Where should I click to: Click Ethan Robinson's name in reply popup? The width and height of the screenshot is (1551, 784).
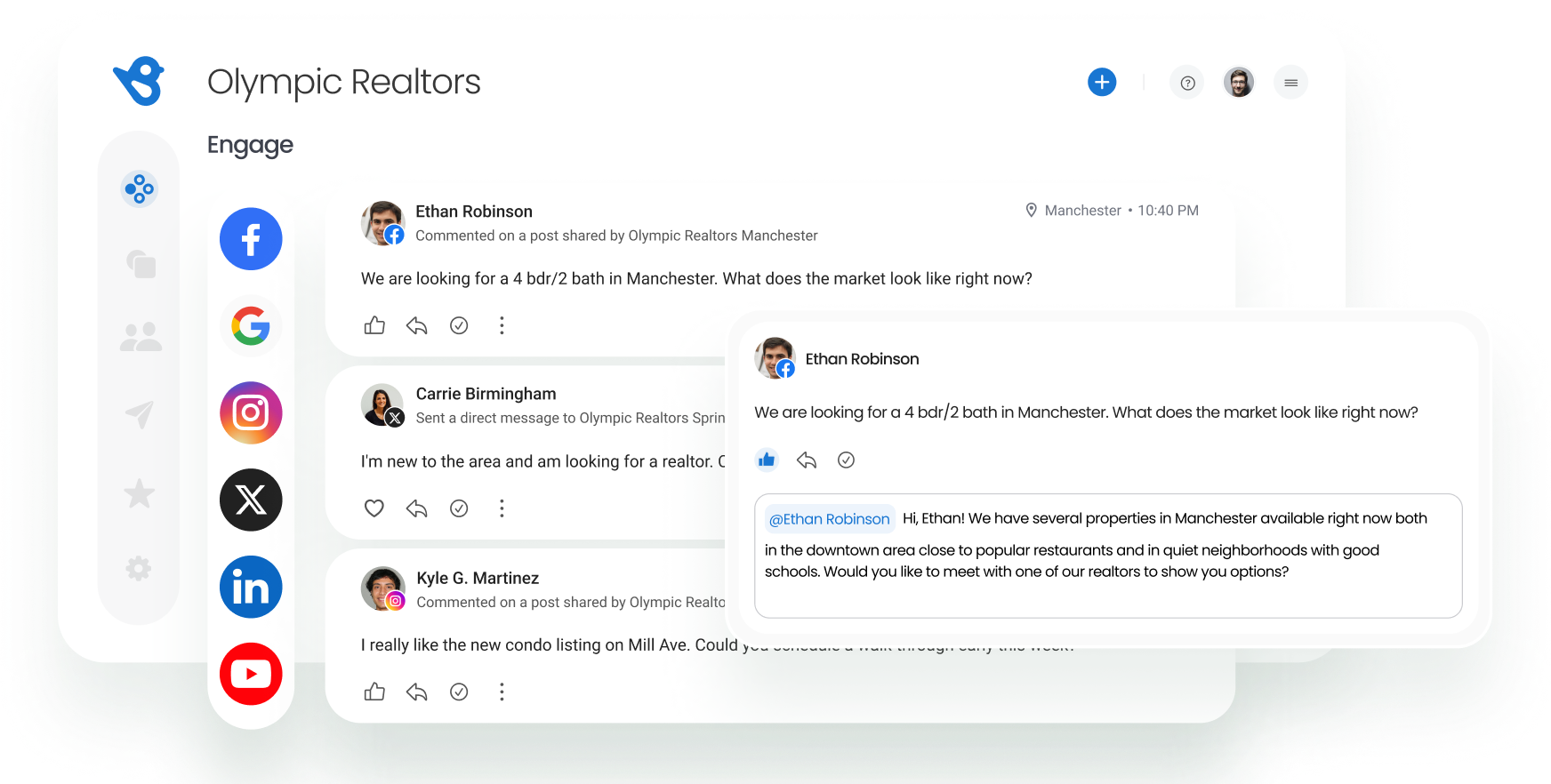[862, 359]
